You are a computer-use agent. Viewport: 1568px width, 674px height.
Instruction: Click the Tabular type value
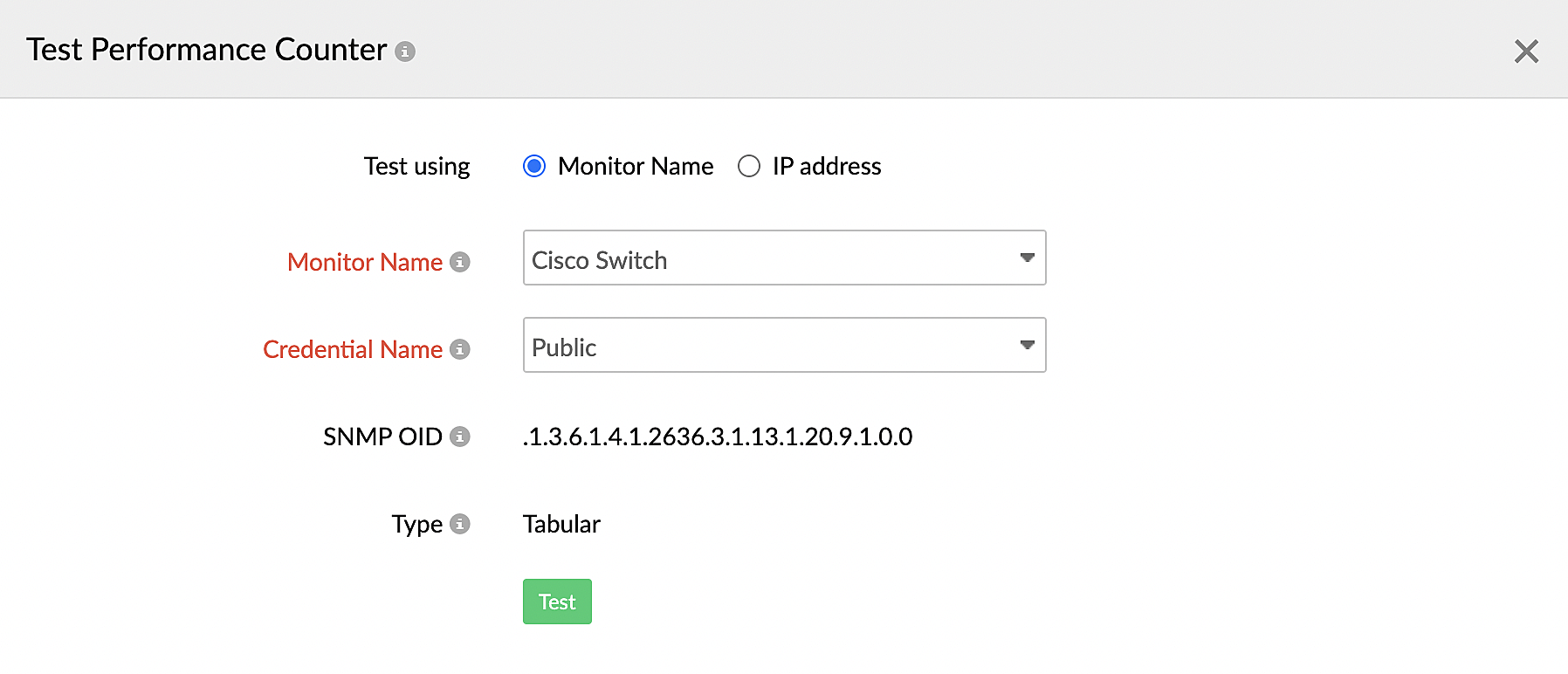coord(561,524)
